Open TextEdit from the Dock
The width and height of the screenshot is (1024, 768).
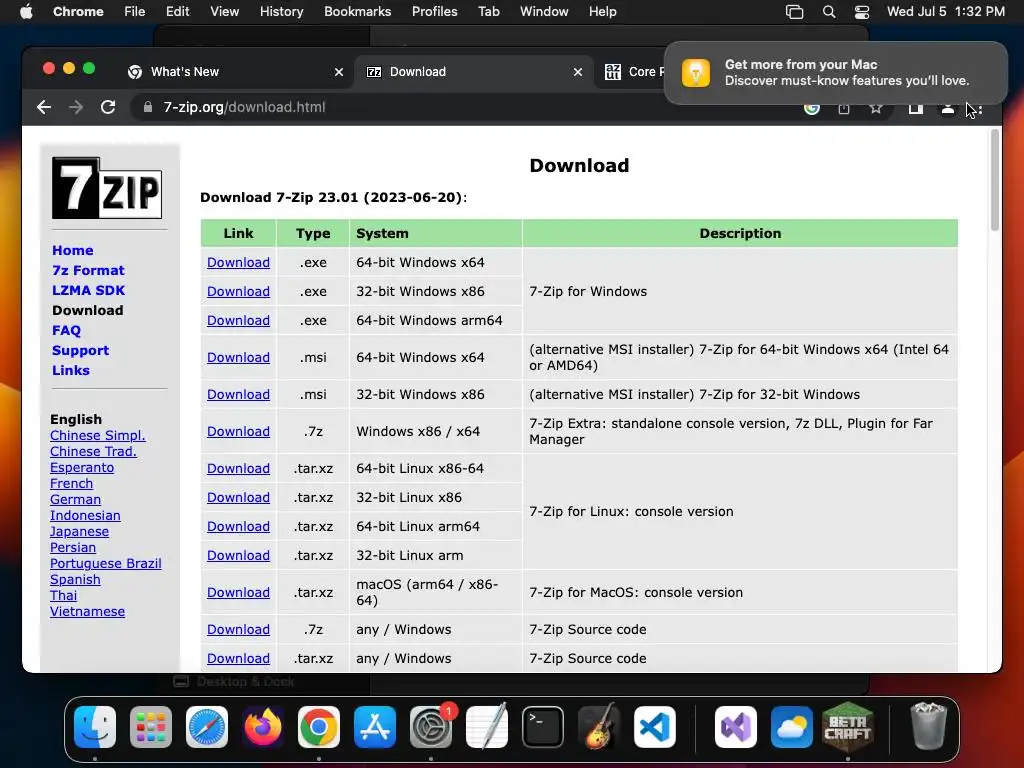tap(487, 727)
